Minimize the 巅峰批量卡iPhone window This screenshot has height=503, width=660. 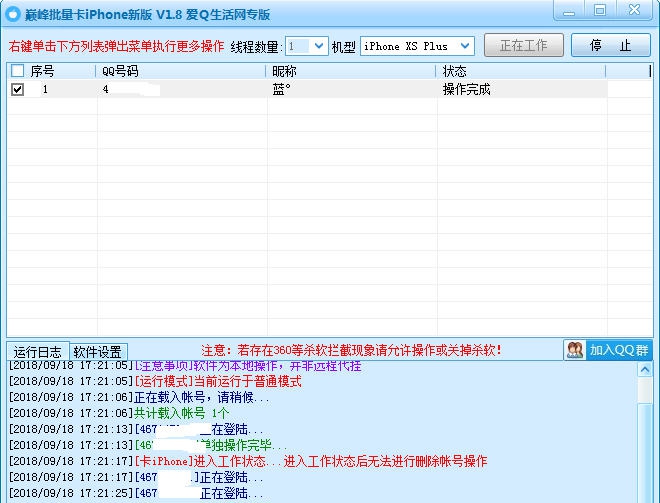(x=568, y=11)
